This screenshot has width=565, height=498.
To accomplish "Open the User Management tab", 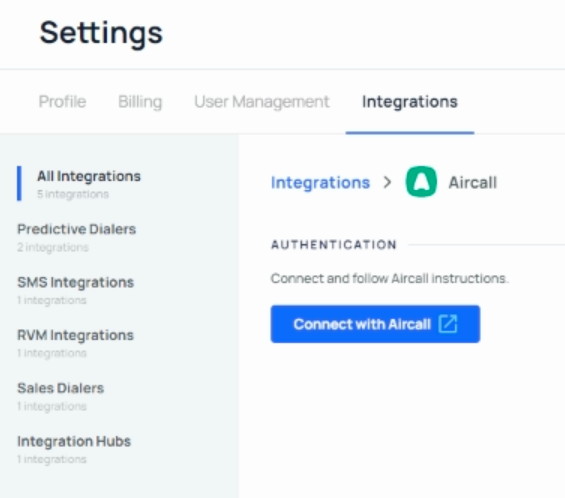I will 262,102.
